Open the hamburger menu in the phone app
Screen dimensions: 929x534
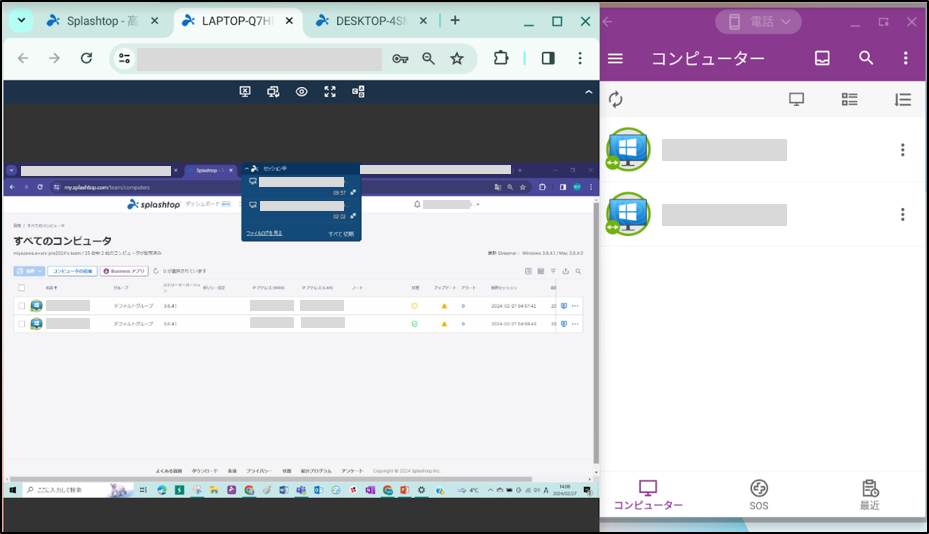pyautogui.click(x=616, y=58)
